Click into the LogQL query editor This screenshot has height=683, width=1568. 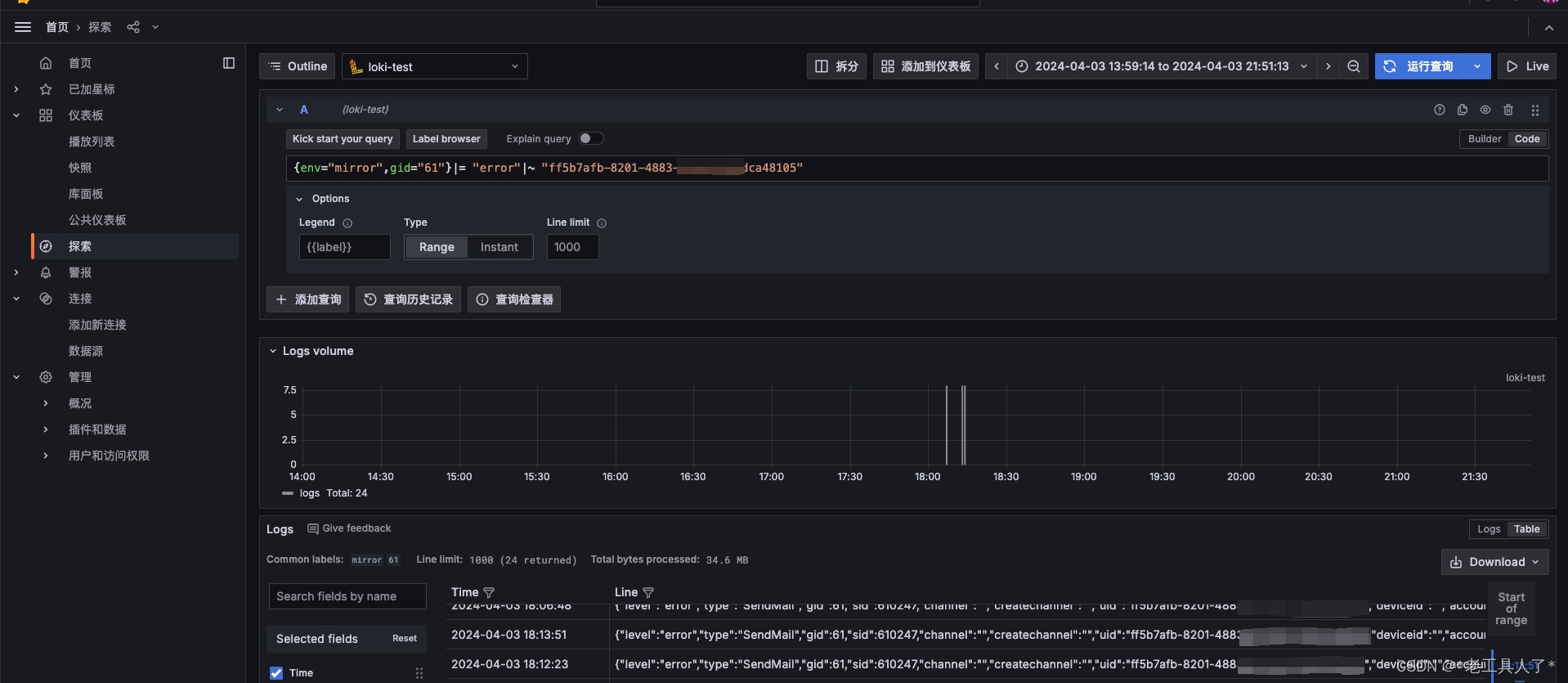coord(917,168)
